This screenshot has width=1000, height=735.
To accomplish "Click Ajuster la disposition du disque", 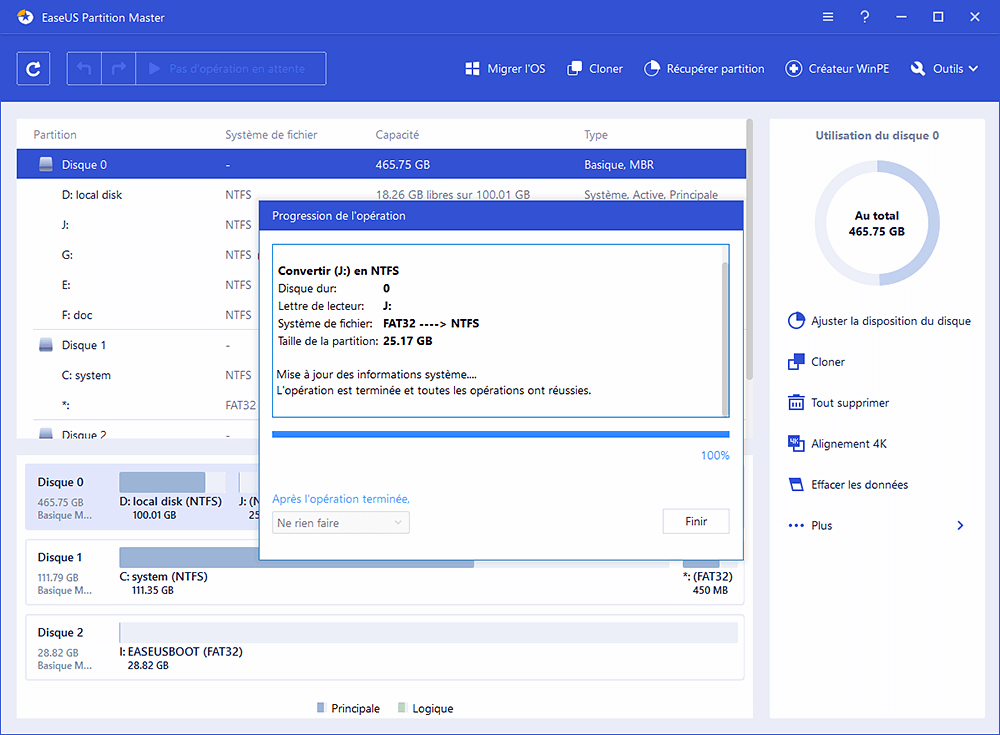I will [879, 321].
